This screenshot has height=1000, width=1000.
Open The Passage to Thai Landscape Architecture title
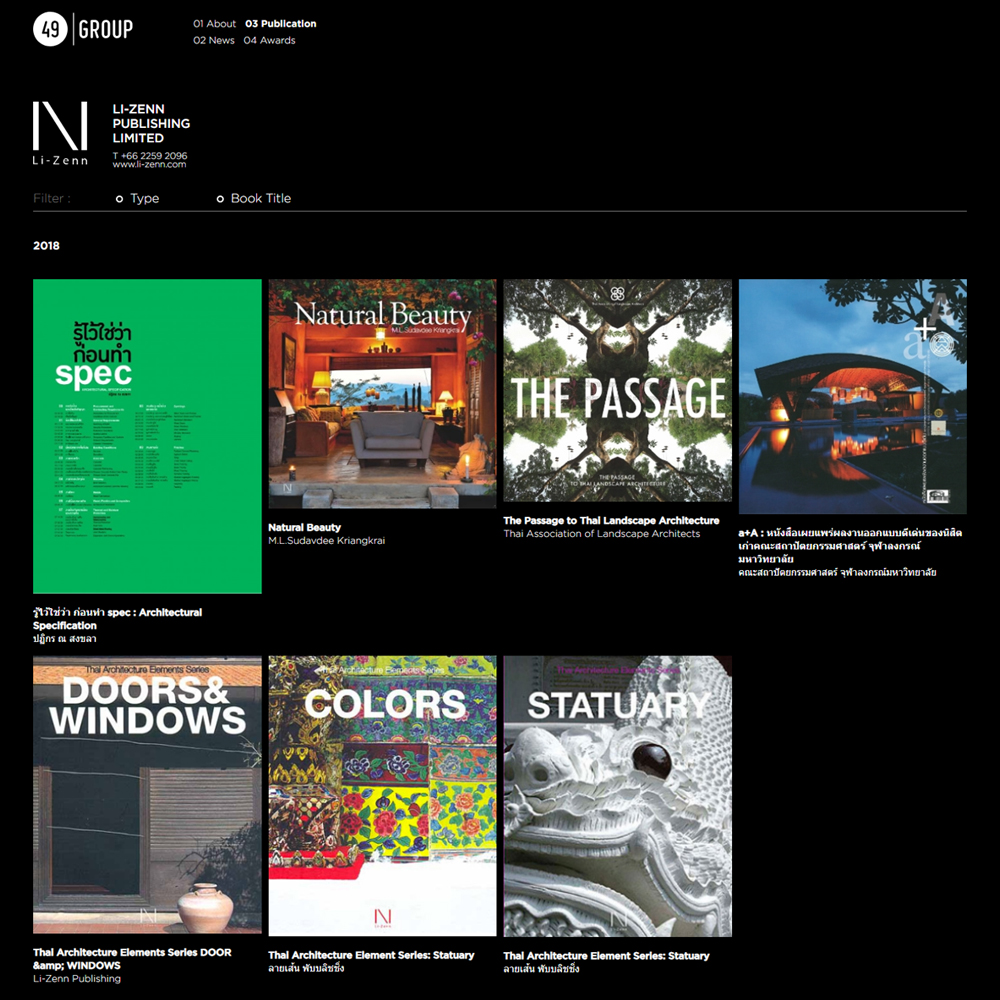[x=611, y=521]
